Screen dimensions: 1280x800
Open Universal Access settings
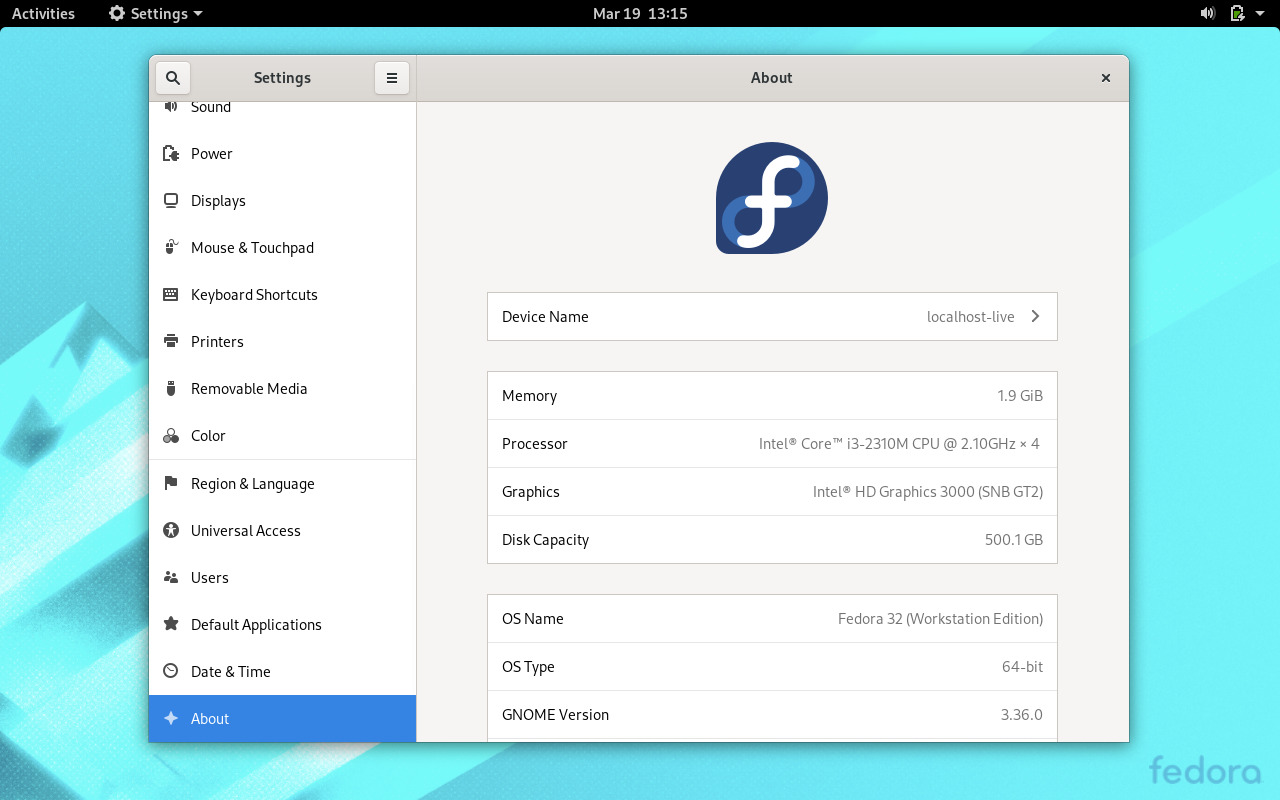(246, 530)
